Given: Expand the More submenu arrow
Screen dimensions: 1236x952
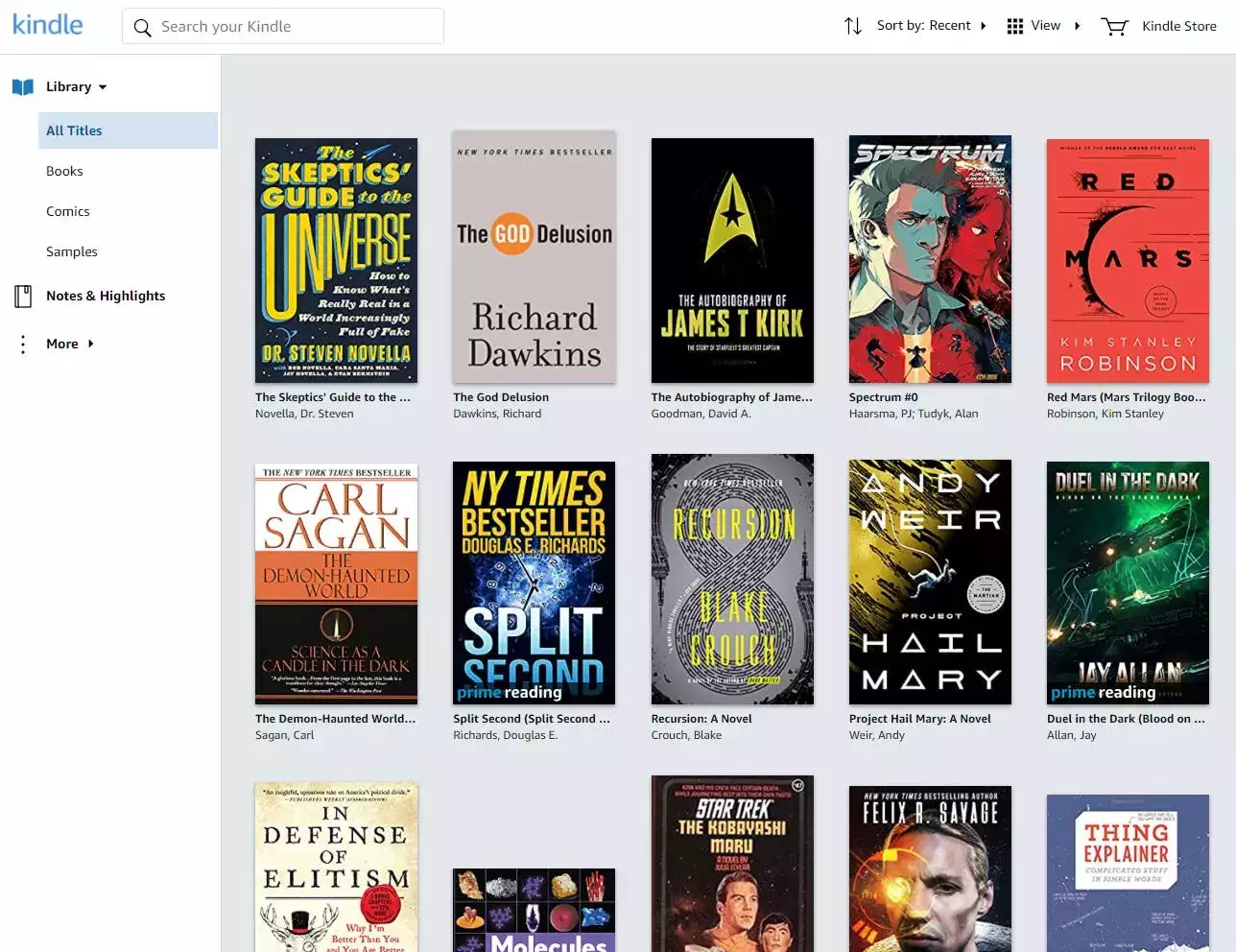Looking at the screenshot, I should click(x=90, y=344).
